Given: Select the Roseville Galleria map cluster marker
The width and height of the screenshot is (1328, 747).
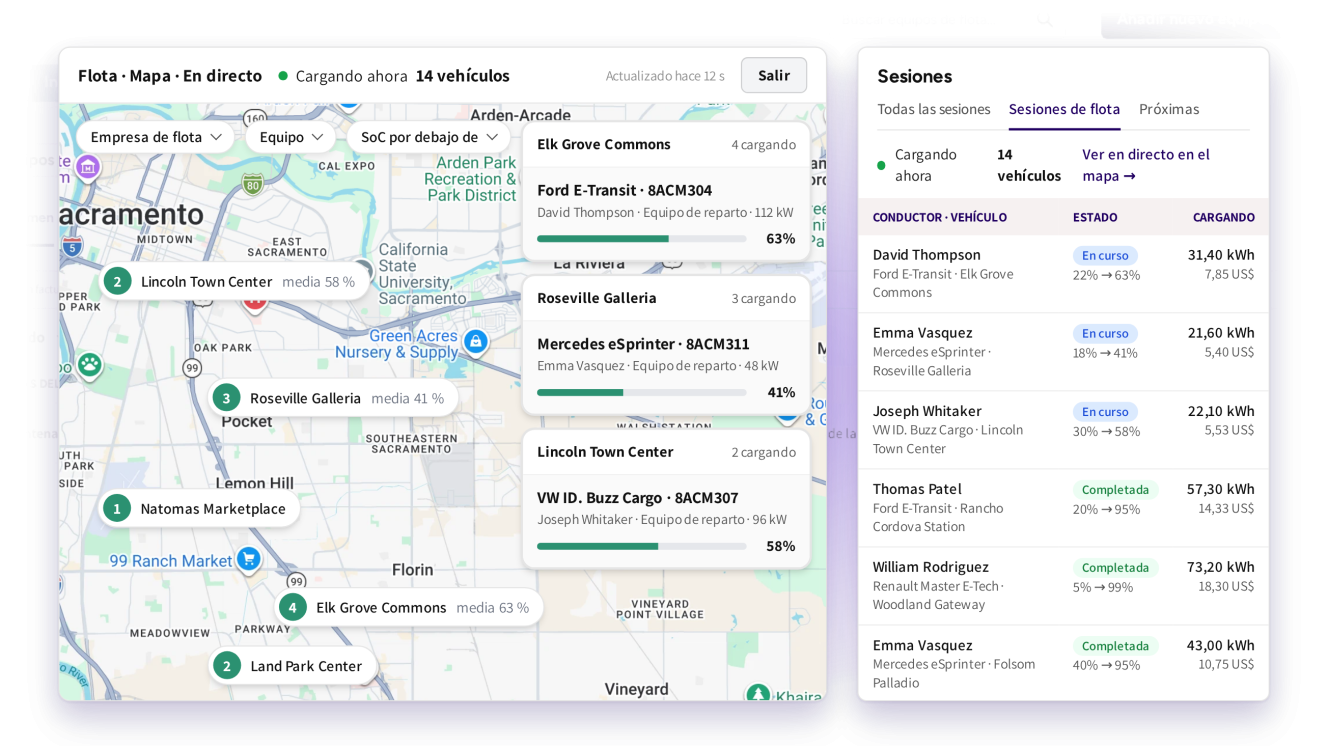Looking at the screenshot, I should 334,398.
